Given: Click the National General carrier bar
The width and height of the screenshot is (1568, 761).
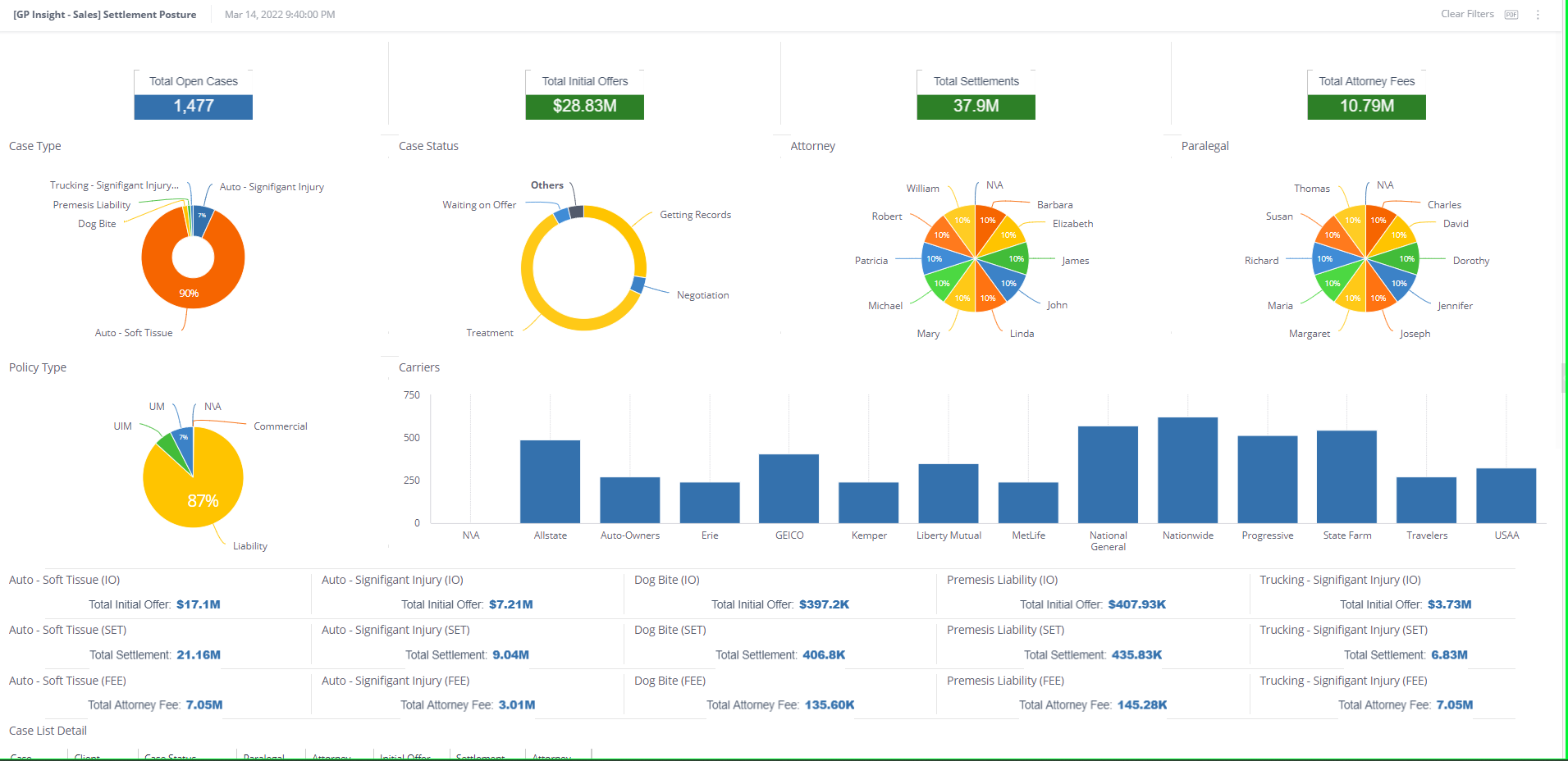Looking at the screenshot, I should tap(1109, 475).
